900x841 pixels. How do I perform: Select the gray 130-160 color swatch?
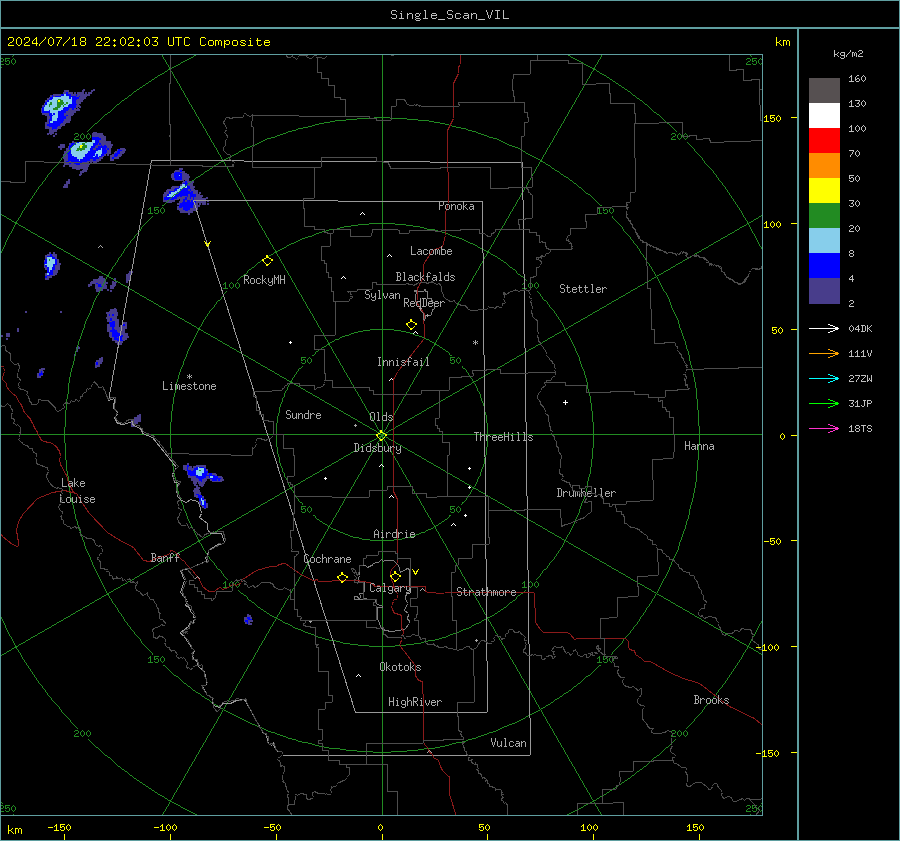tap(824, 91)
